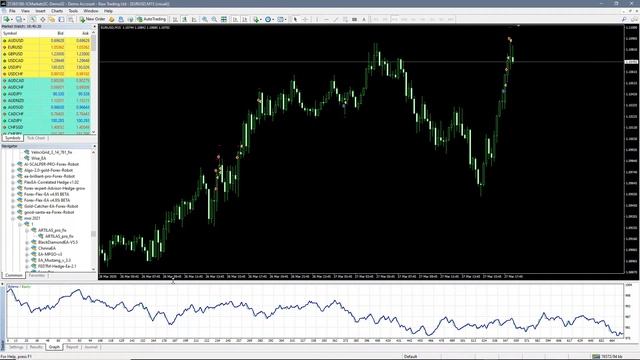The height and width of the screenshot is (360, 640).
Task: Expand the ChinnaEA node
Action: coord(27,248)
